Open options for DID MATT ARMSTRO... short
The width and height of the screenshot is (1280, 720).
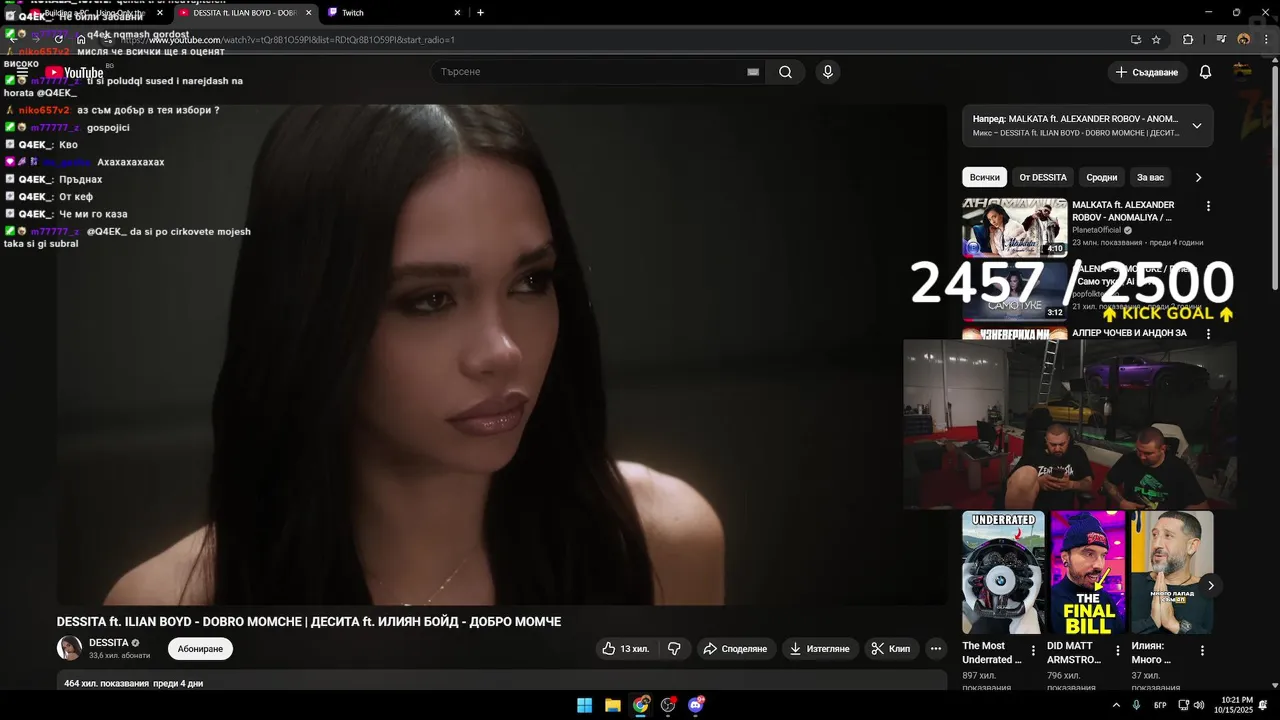(1118, 651)
